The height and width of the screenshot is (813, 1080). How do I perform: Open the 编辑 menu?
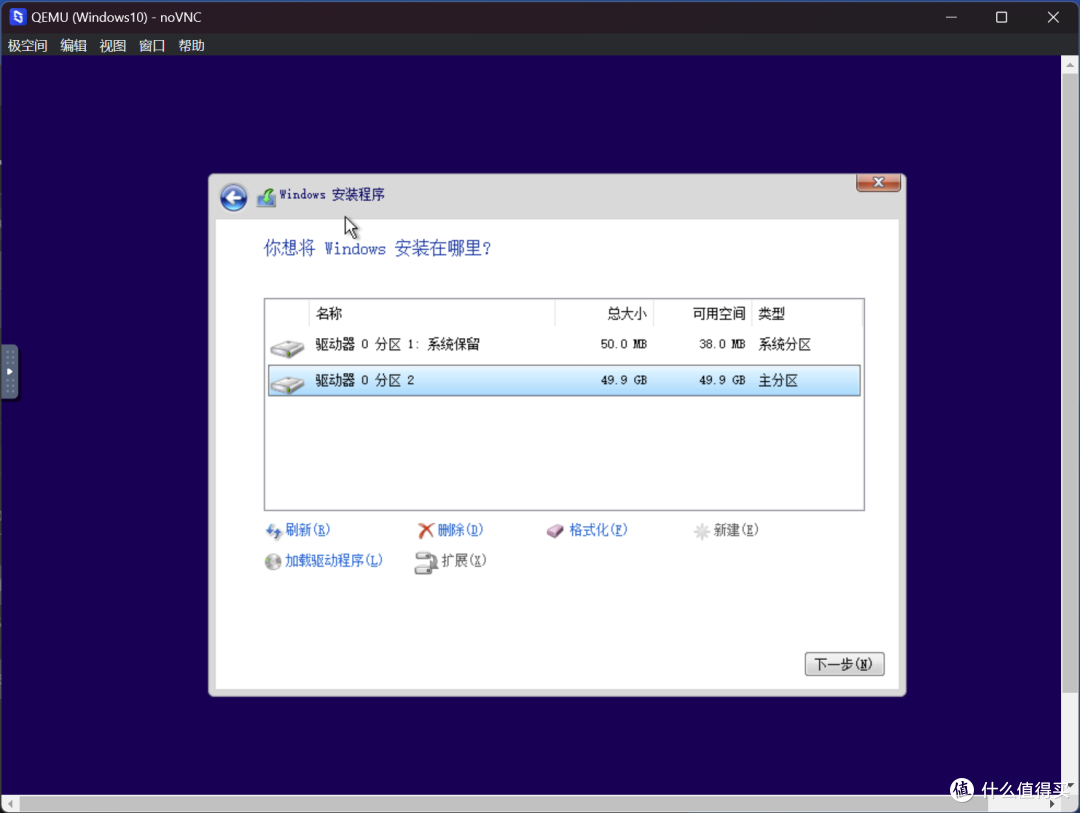point(74,45)
